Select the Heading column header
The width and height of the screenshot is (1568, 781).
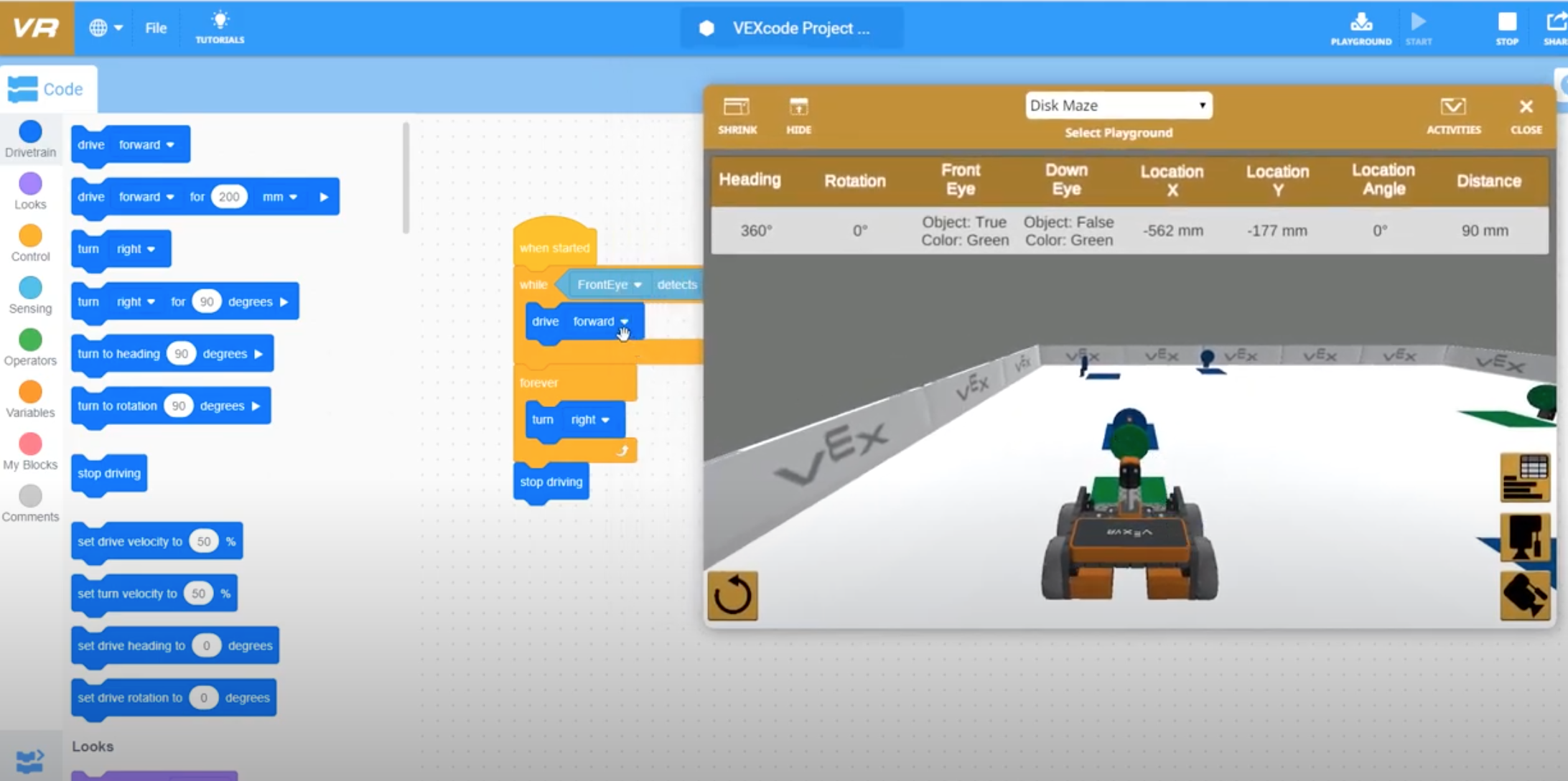pos(750,179)
